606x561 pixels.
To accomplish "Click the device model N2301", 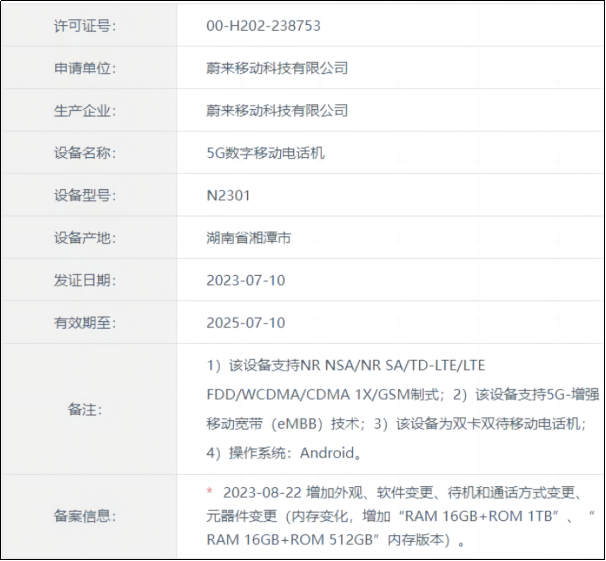I will point(228,196).
